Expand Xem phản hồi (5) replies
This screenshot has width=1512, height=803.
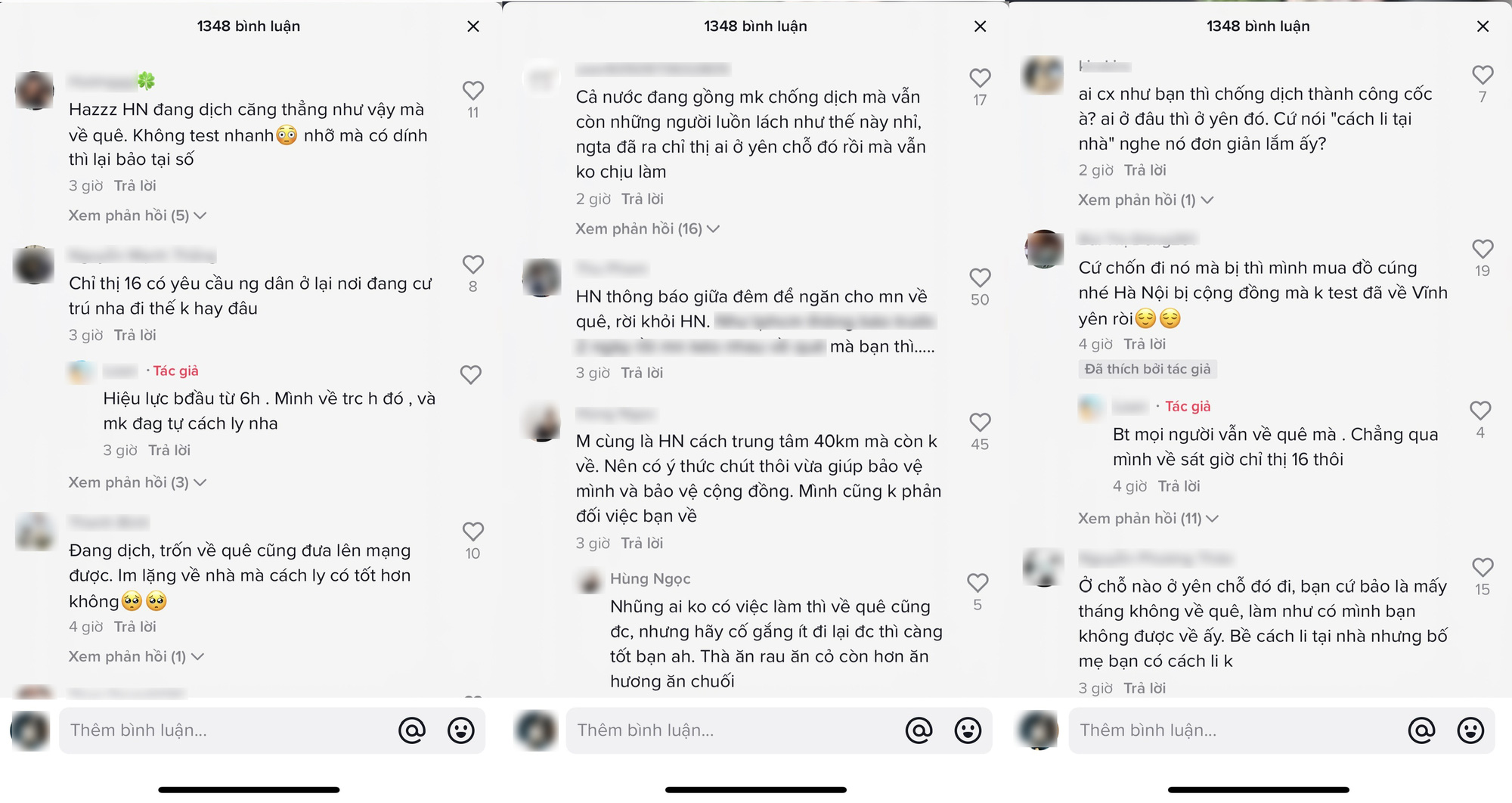138,215
